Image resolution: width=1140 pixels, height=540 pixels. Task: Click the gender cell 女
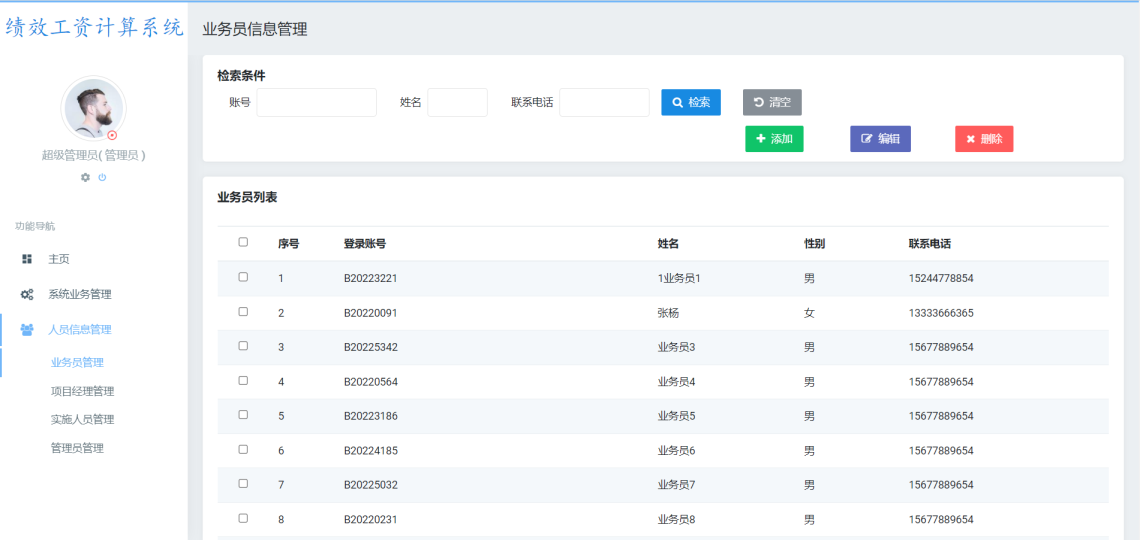pos(808,313)
